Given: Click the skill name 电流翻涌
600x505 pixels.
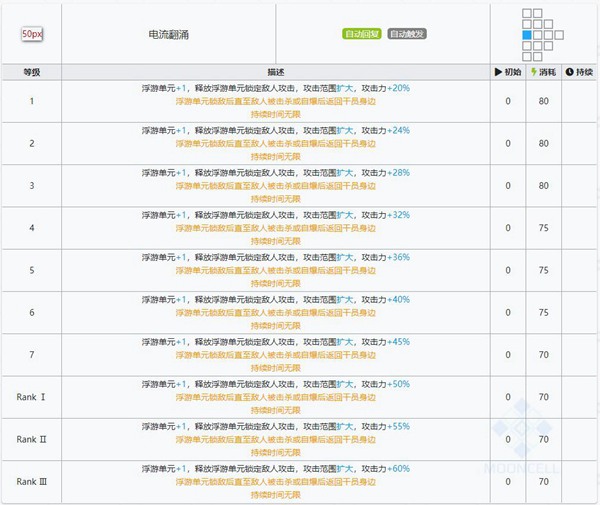Looking at the screenshot, I should click(x=167, y=33).
